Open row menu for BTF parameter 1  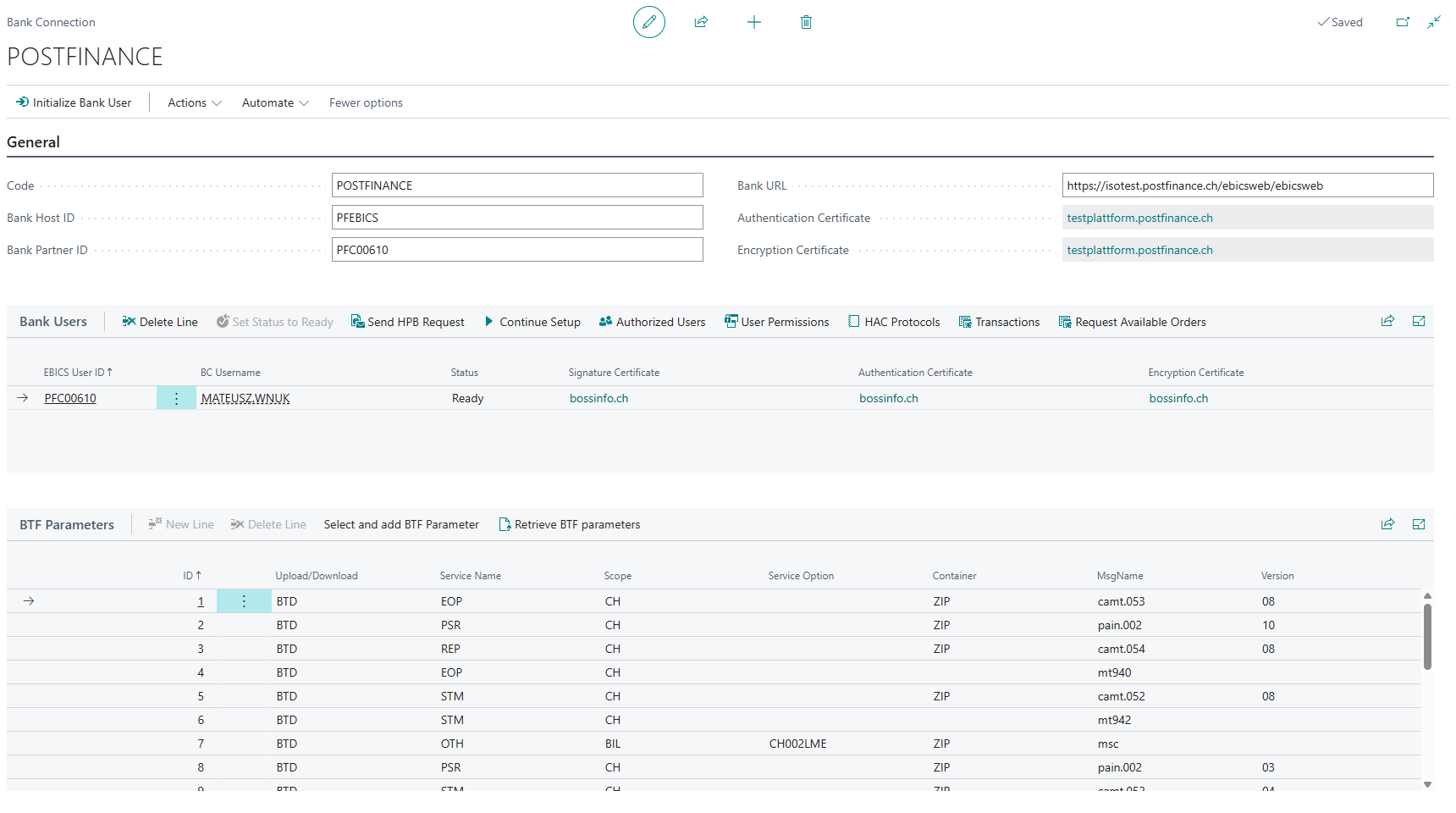tap(244, 601)
